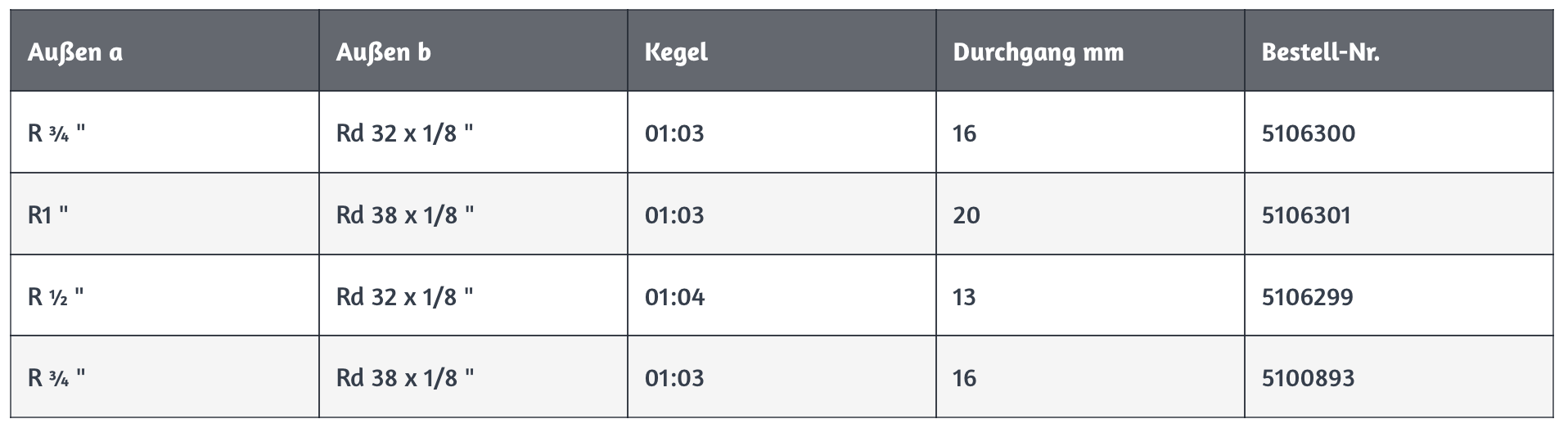Select the R ½ " cell
Viewport: 1568px width, 437px height.
56,297
